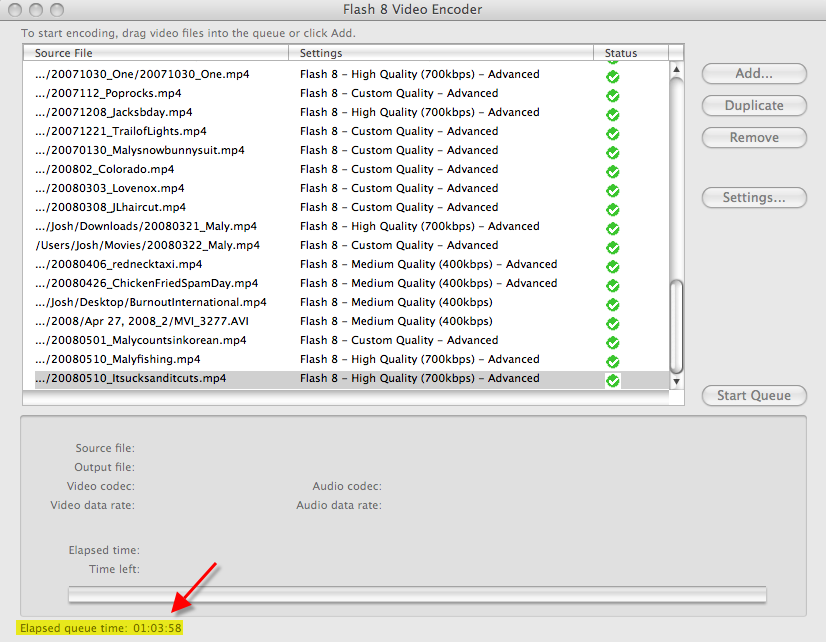Select the 20080426_ChickenFriedSpamDay.mp4 row

point(346,283)
